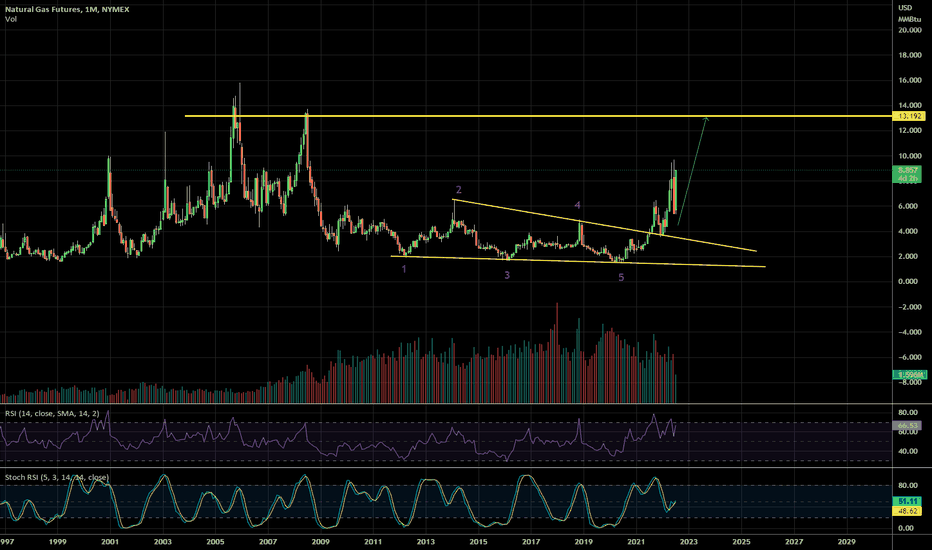Viewport: 932px width, 550px height.
Task: Click the MMBtu unit label
Action: pyautogui.click(x=909, y=20)
